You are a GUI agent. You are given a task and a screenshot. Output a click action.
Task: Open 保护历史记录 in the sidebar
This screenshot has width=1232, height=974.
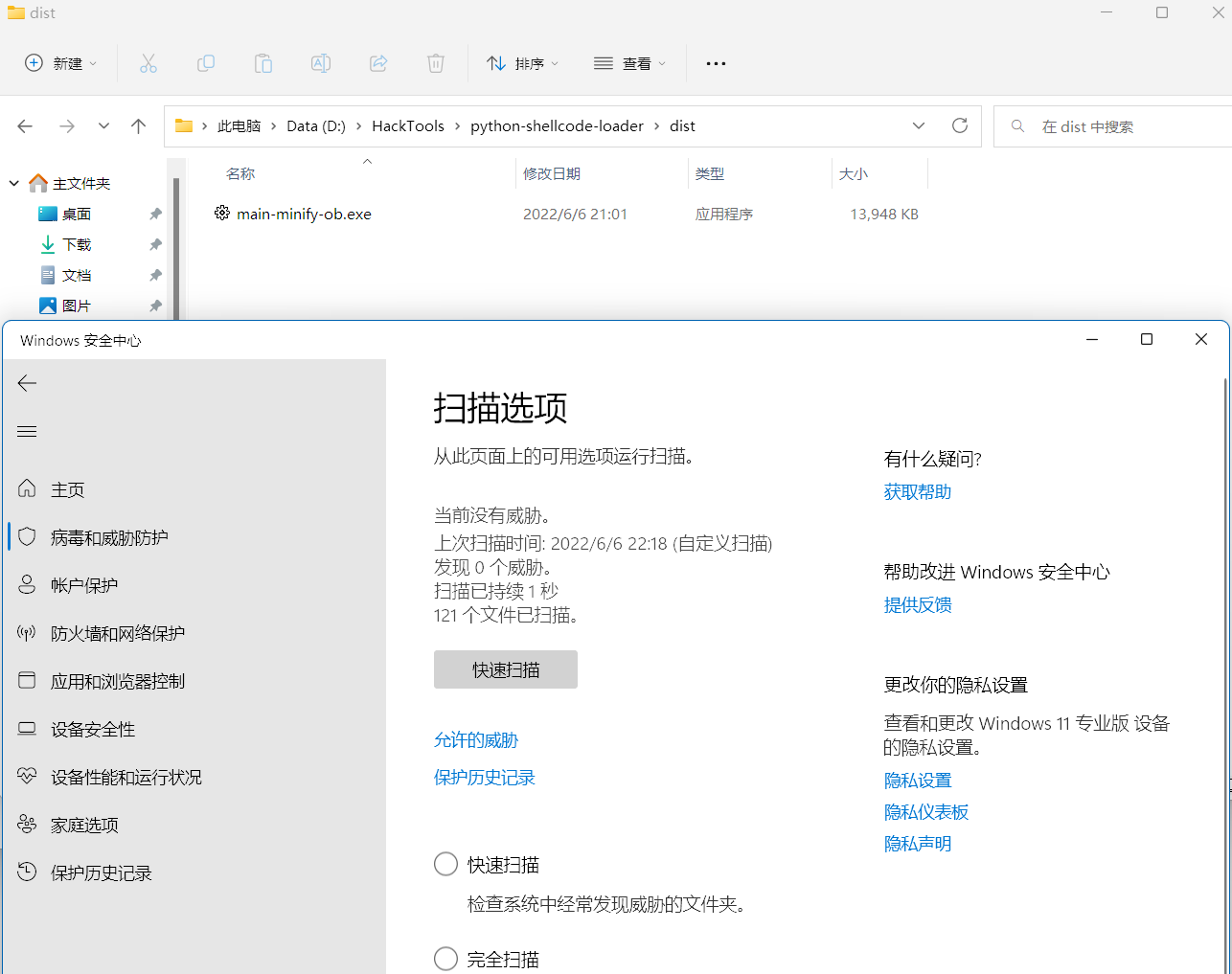pos(194,872)
